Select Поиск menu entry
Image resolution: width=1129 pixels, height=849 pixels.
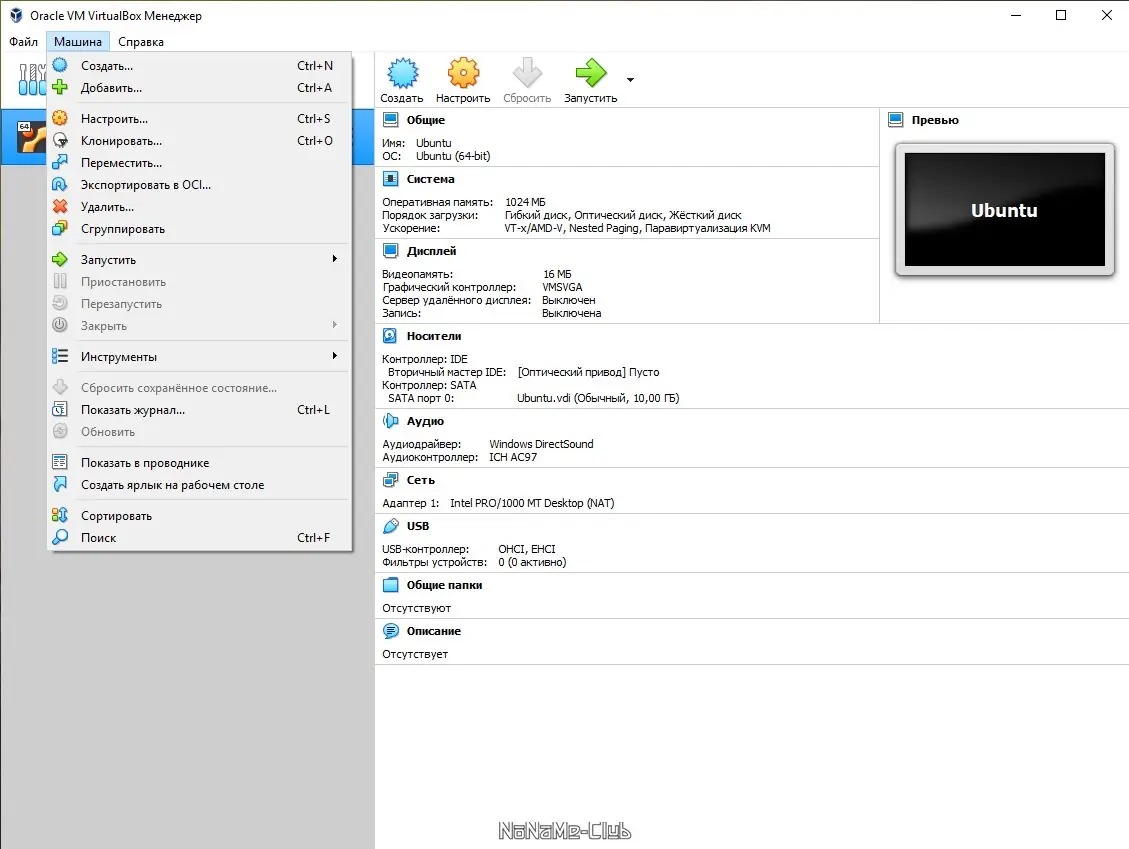[199, 538]
